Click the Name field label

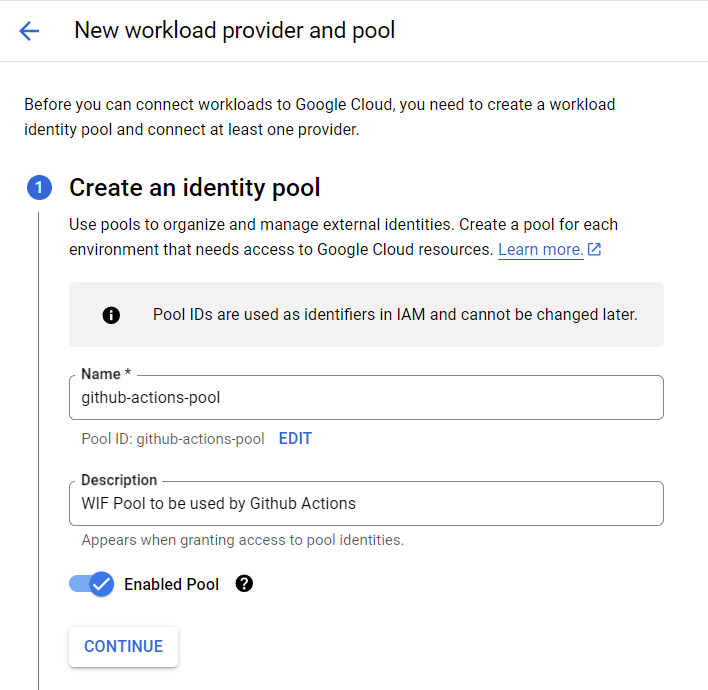(x=103, y=374)
